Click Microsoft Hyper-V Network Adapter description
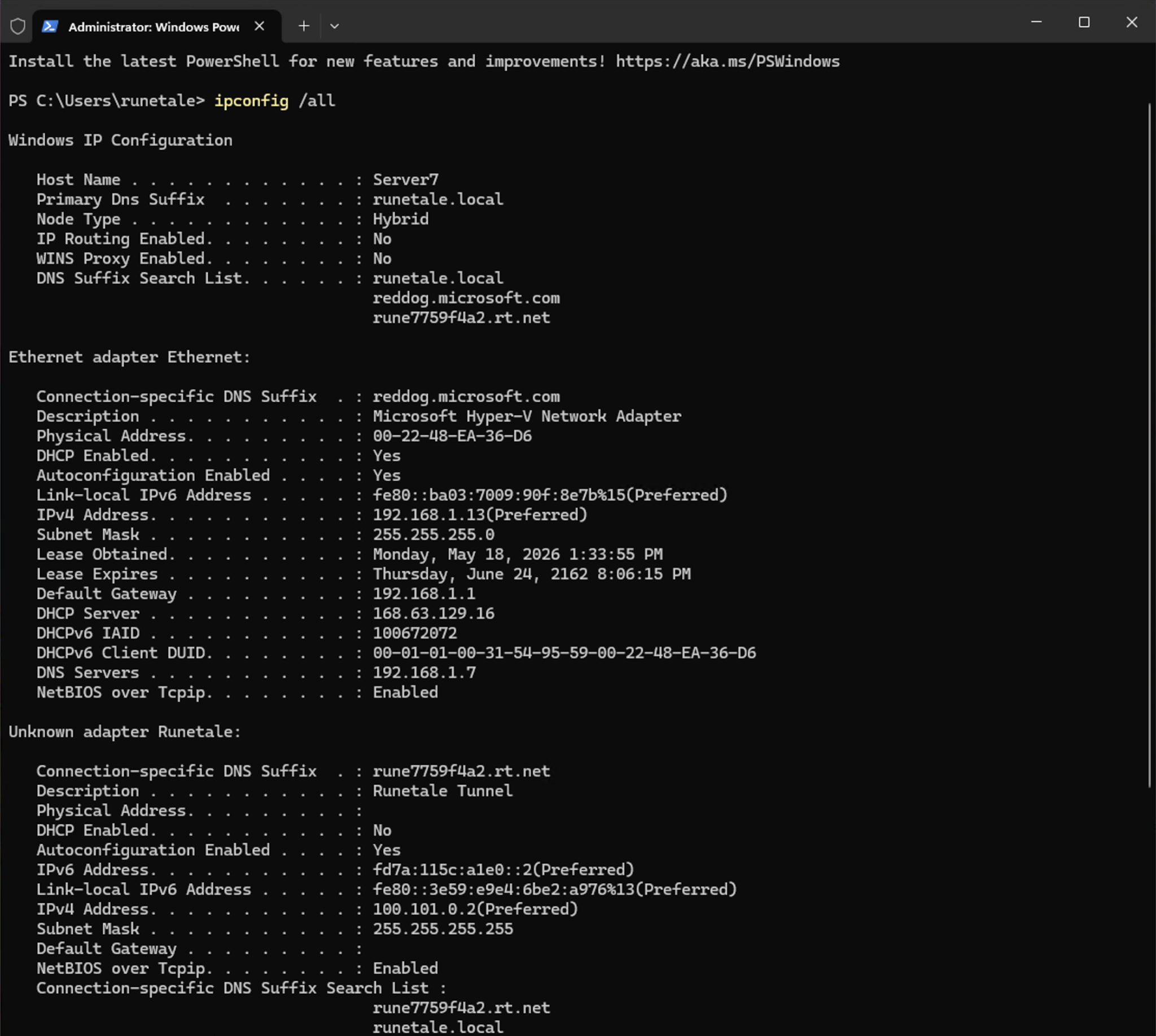Viewport: 1156px width, 1036px height. click(527, 416)
